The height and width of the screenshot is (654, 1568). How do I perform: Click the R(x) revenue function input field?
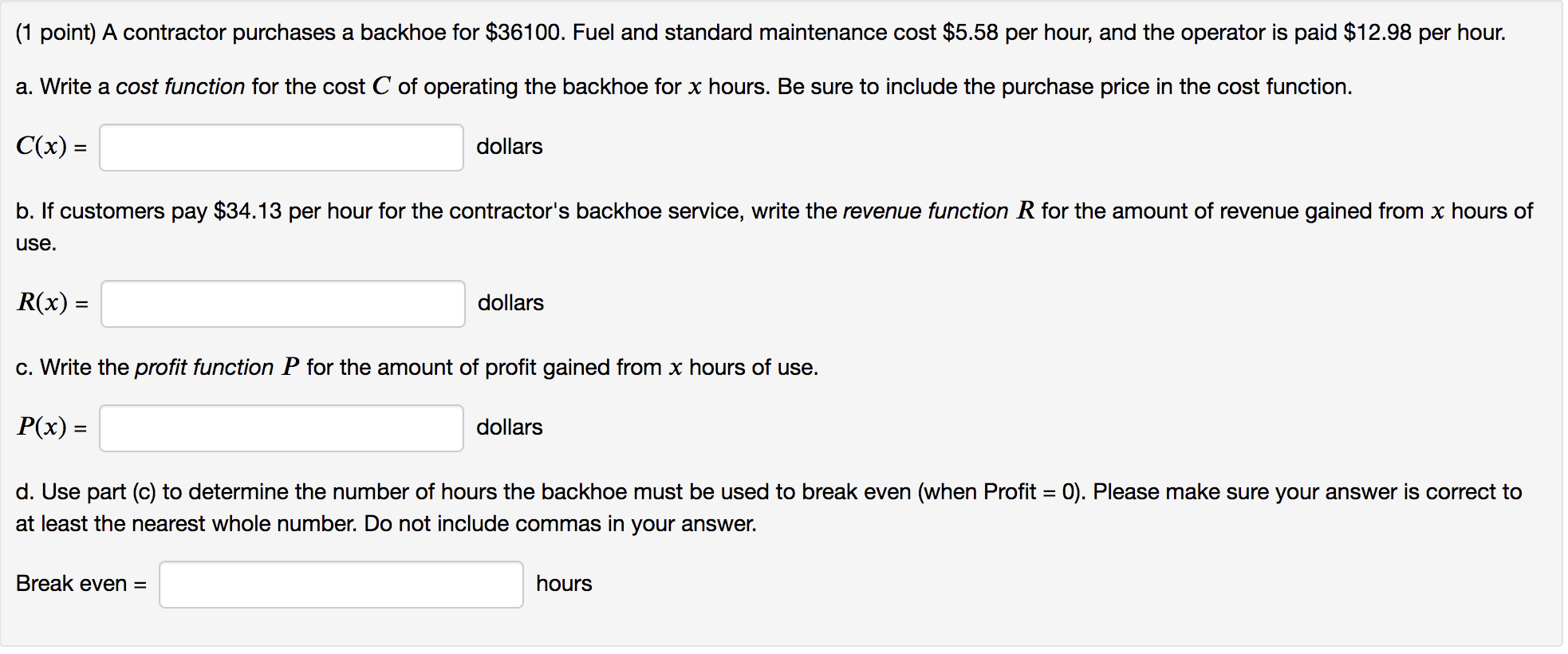(x=282, y=304)
